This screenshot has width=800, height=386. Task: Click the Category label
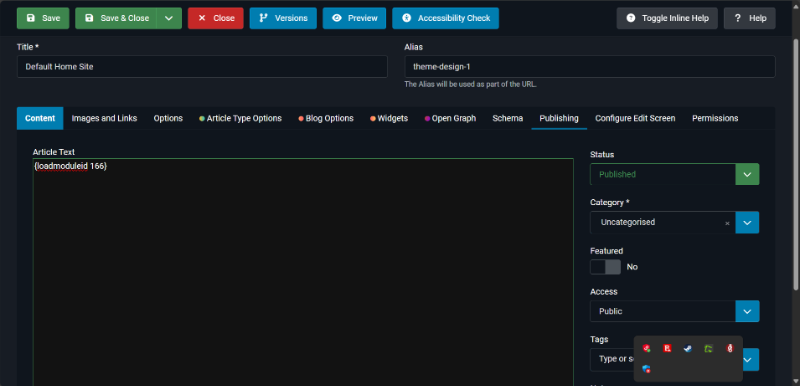pyautogui.click(x=610, y=202)
